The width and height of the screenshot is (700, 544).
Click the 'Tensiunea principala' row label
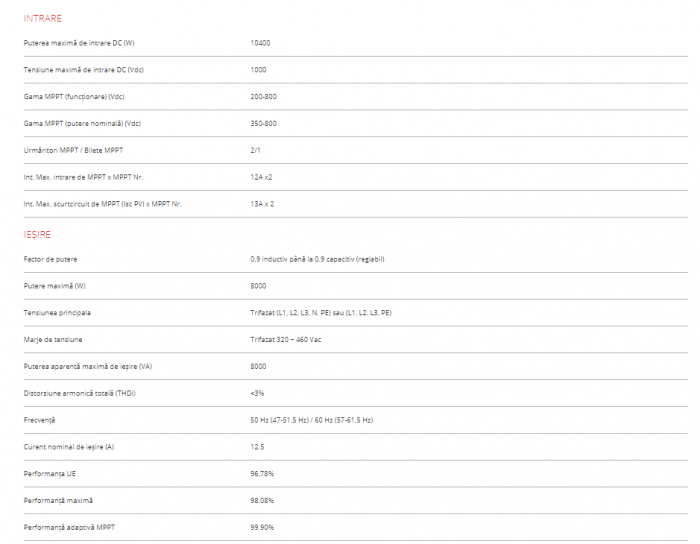click(x=57, y=313)
